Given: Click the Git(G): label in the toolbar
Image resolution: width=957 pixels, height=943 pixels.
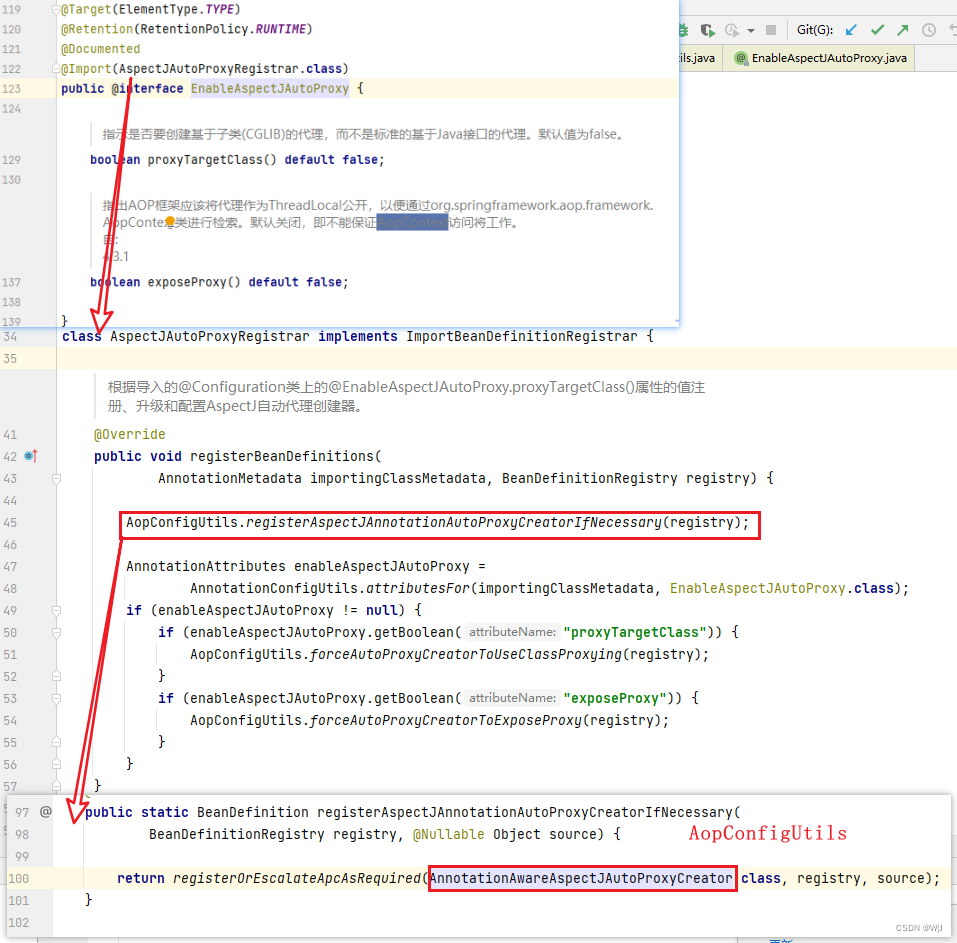Looking at the screenshot, I should [x=815, y=30].
